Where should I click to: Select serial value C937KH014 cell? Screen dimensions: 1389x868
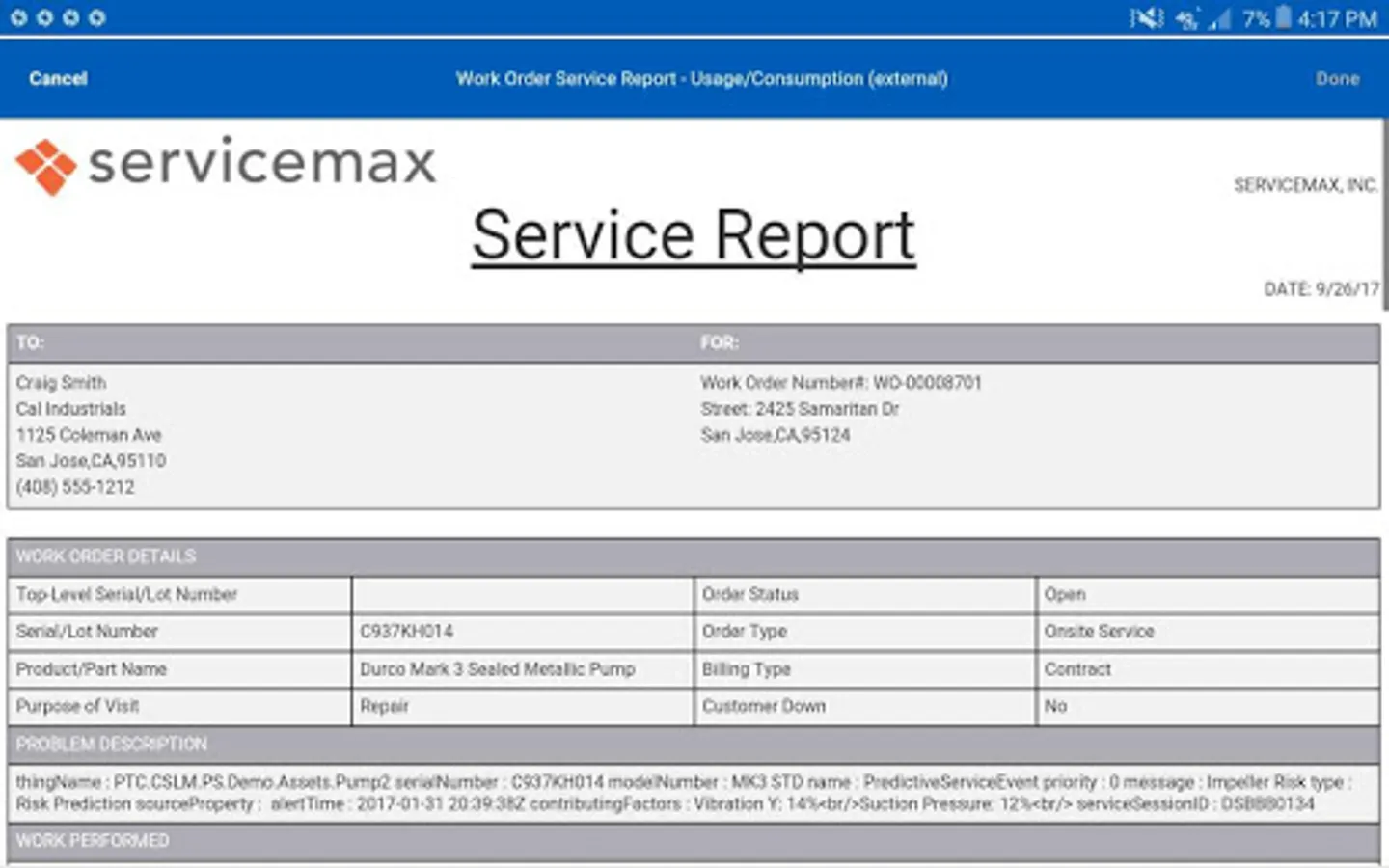[522, 632]
